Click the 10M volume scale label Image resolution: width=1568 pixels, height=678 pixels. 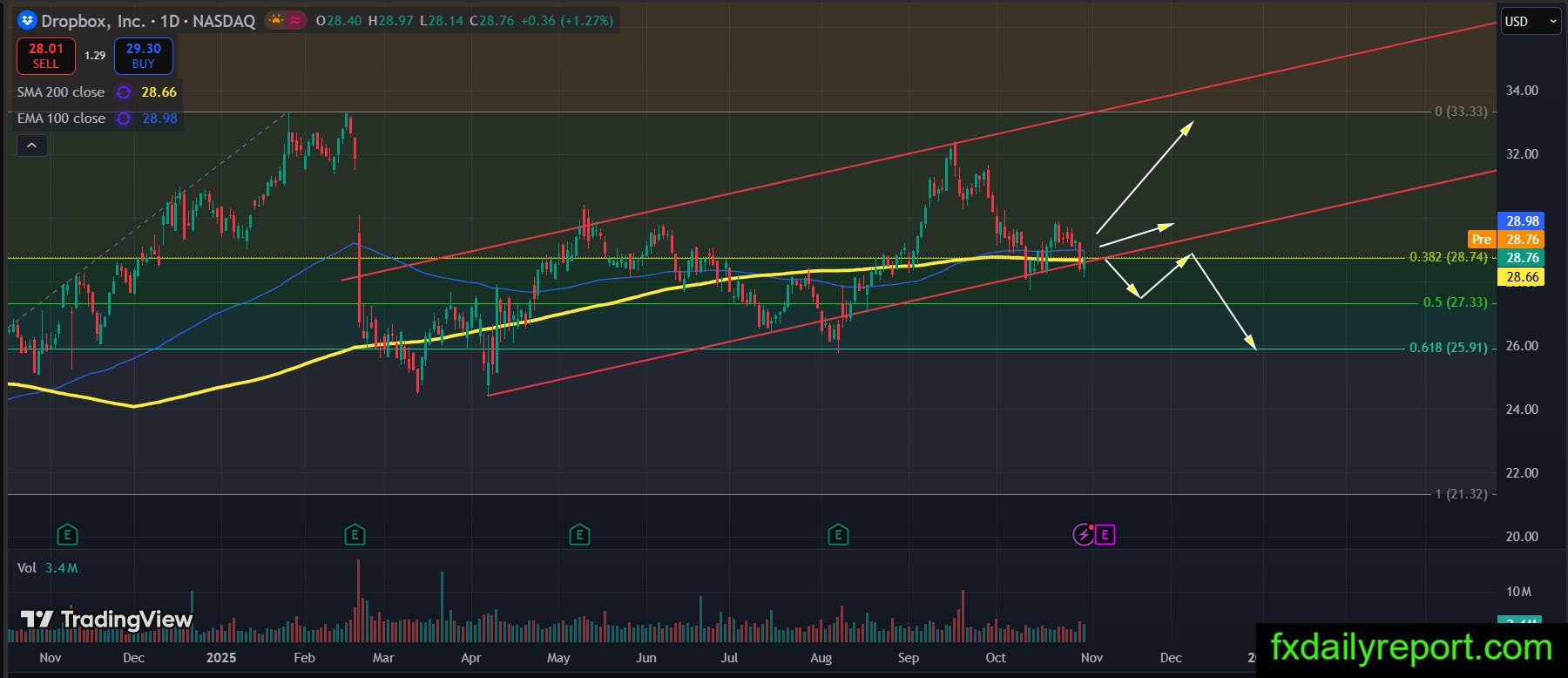coord(1519,592)
